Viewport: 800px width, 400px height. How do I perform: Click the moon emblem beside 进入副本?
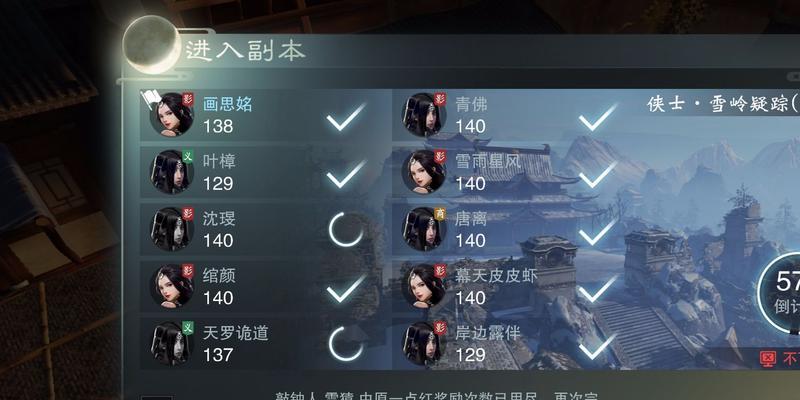pyautogui.click(x=152, y=44)
